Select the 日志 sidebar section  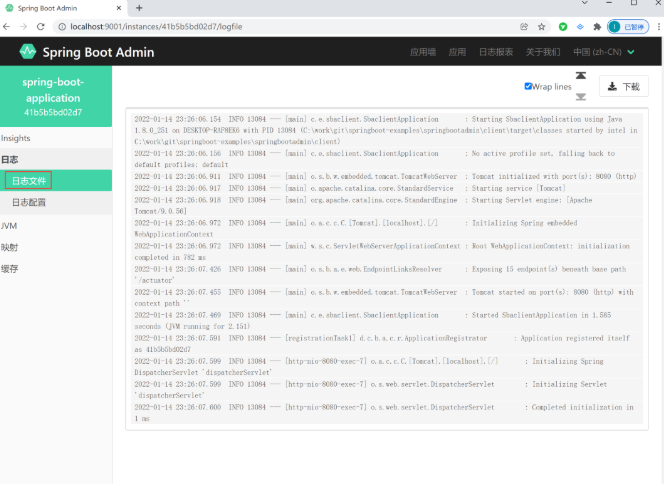[x=56, y=160]
